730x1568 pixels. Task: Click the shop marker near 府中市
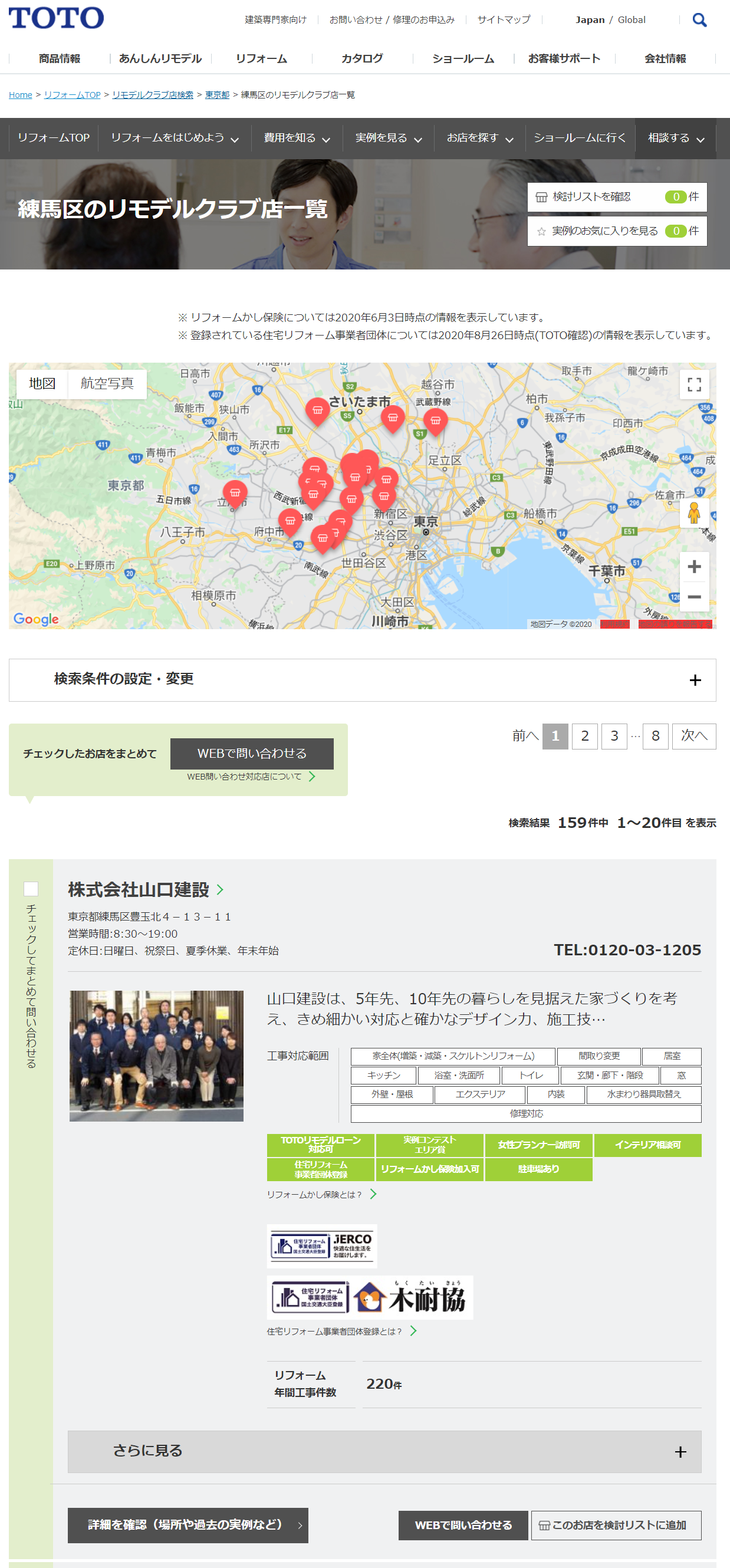pos(291,522)
